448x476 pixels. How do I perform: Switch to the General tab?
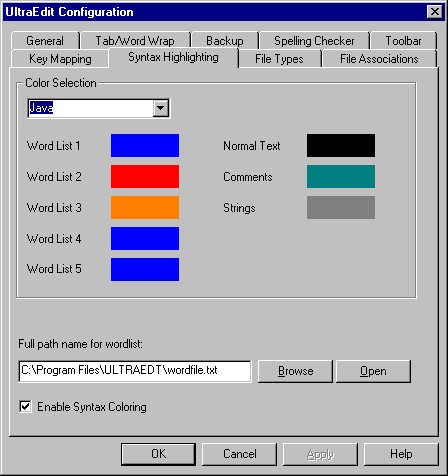point(45,41)
